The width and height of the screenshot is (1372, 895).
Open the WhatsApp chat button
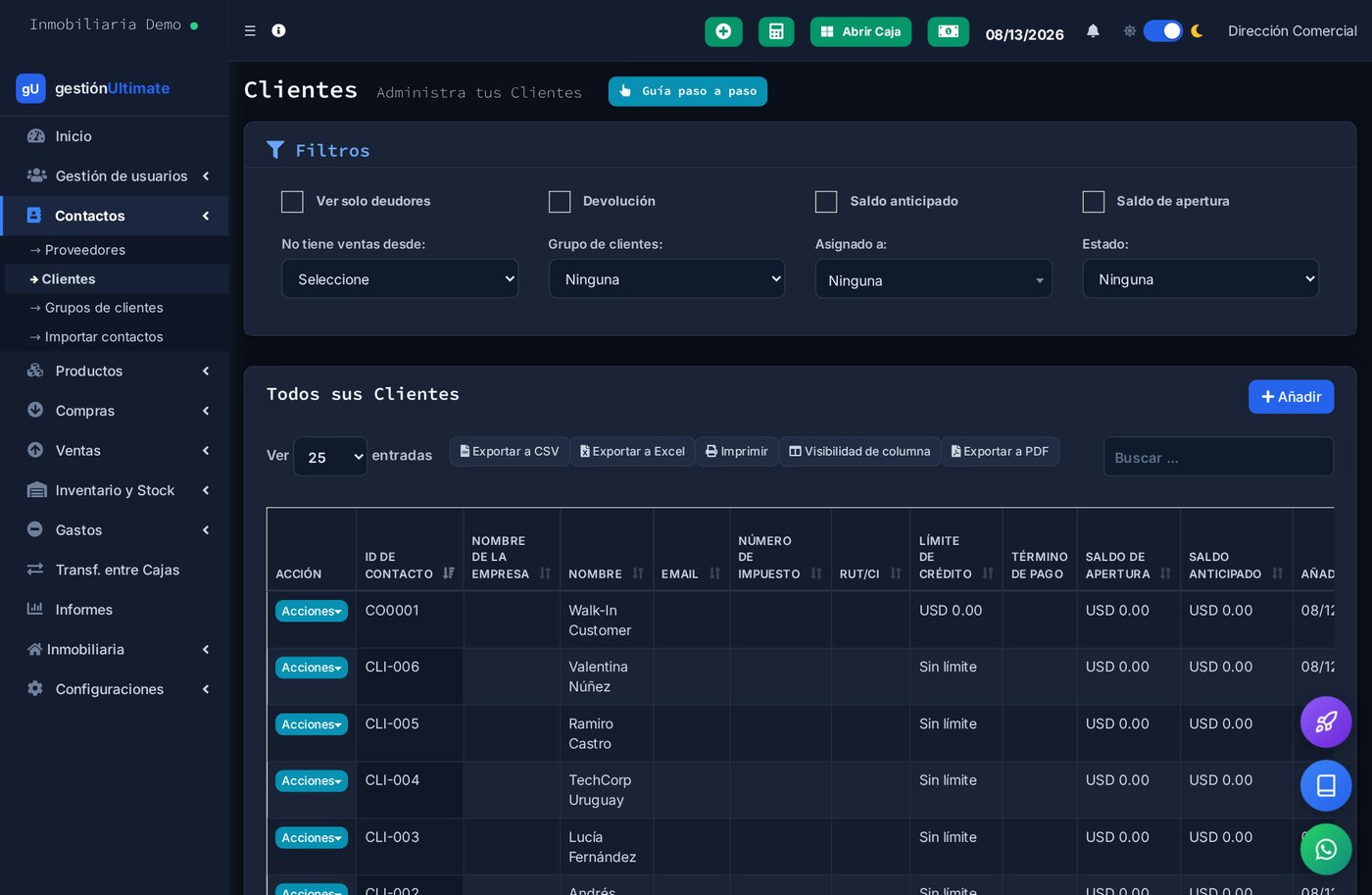pyautogui.click(x=1326, y=849)
